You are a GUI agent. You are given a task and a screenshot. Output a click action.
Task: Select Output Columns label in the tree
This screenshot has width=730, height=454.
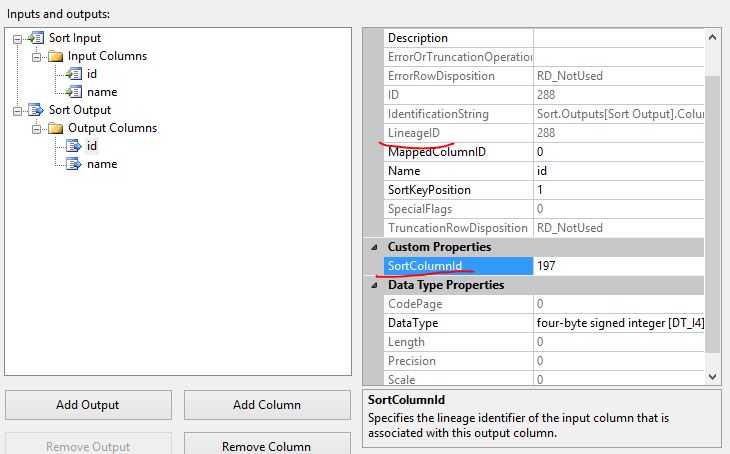(x=113, y=128)
